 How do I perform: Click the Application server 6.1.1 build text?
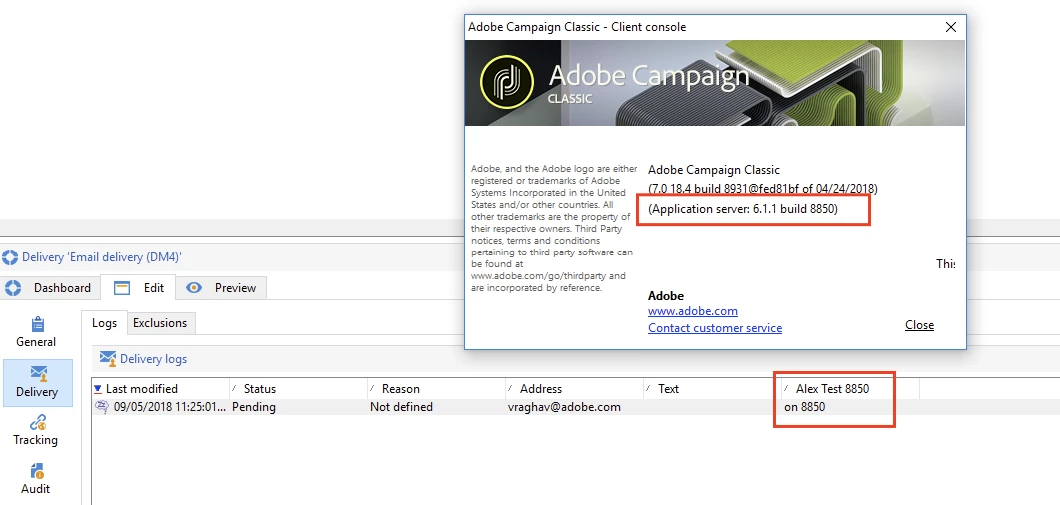pos(743,210)
